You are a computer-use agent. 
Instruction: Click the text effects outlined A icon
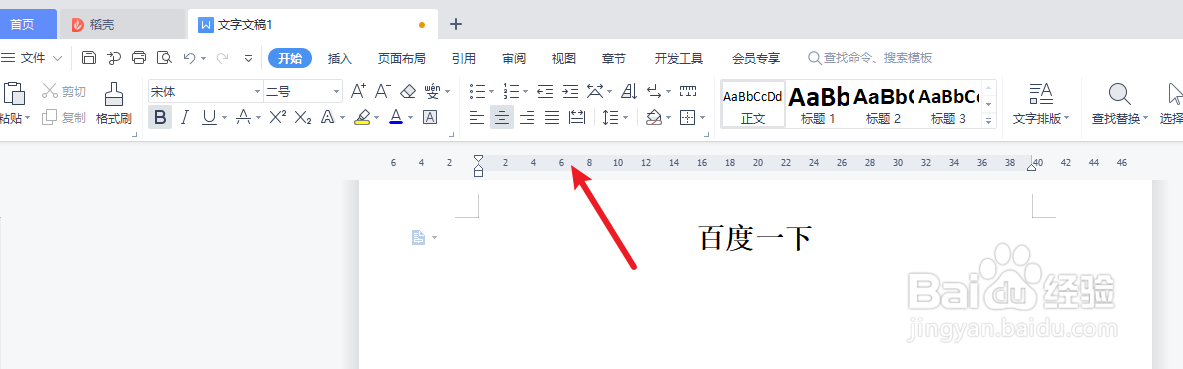click(x=327, y=117)
